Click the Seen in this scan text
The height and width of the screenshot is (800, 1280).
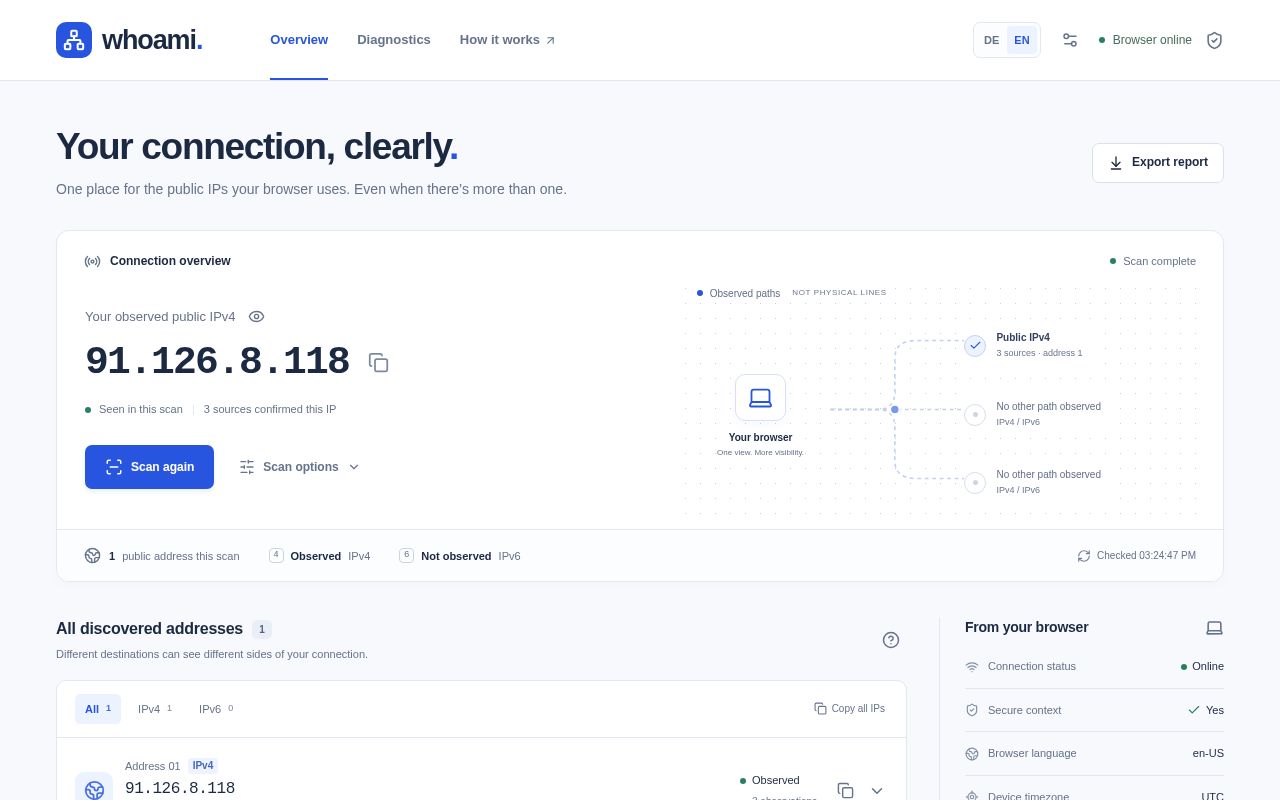coord(141,409)
